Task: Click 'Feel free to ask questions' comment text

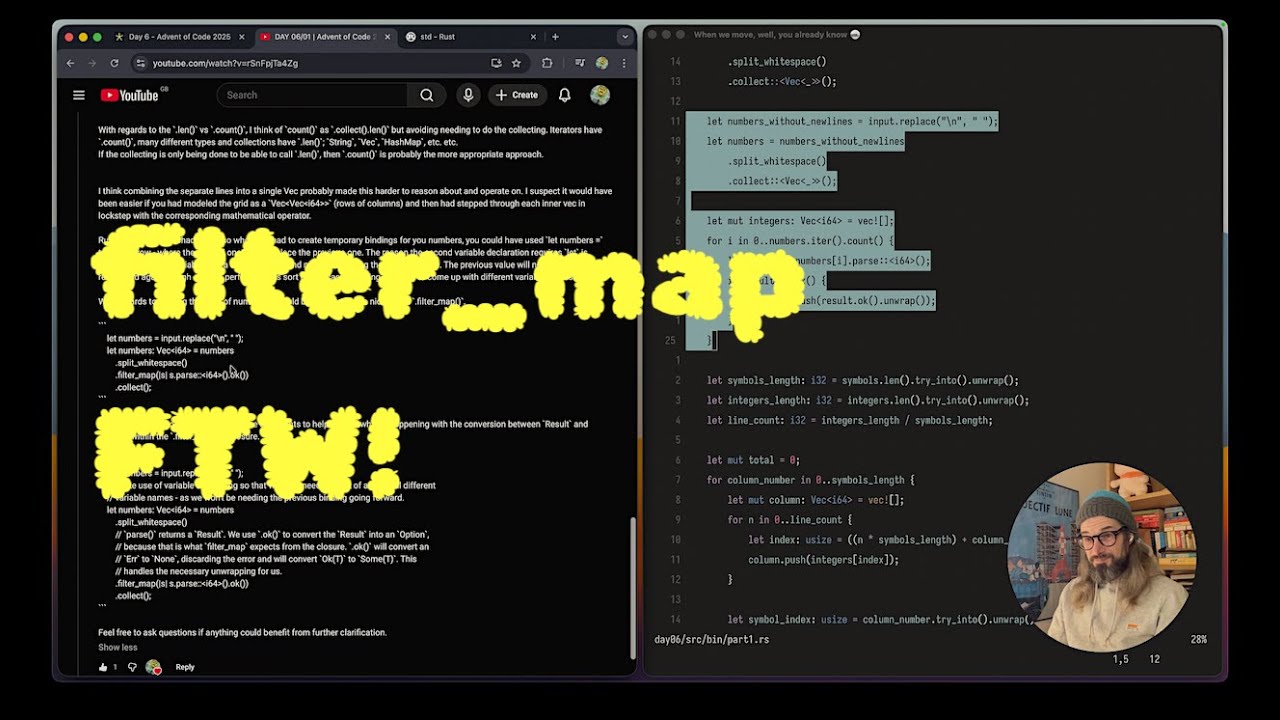Action: click(242, 632)
